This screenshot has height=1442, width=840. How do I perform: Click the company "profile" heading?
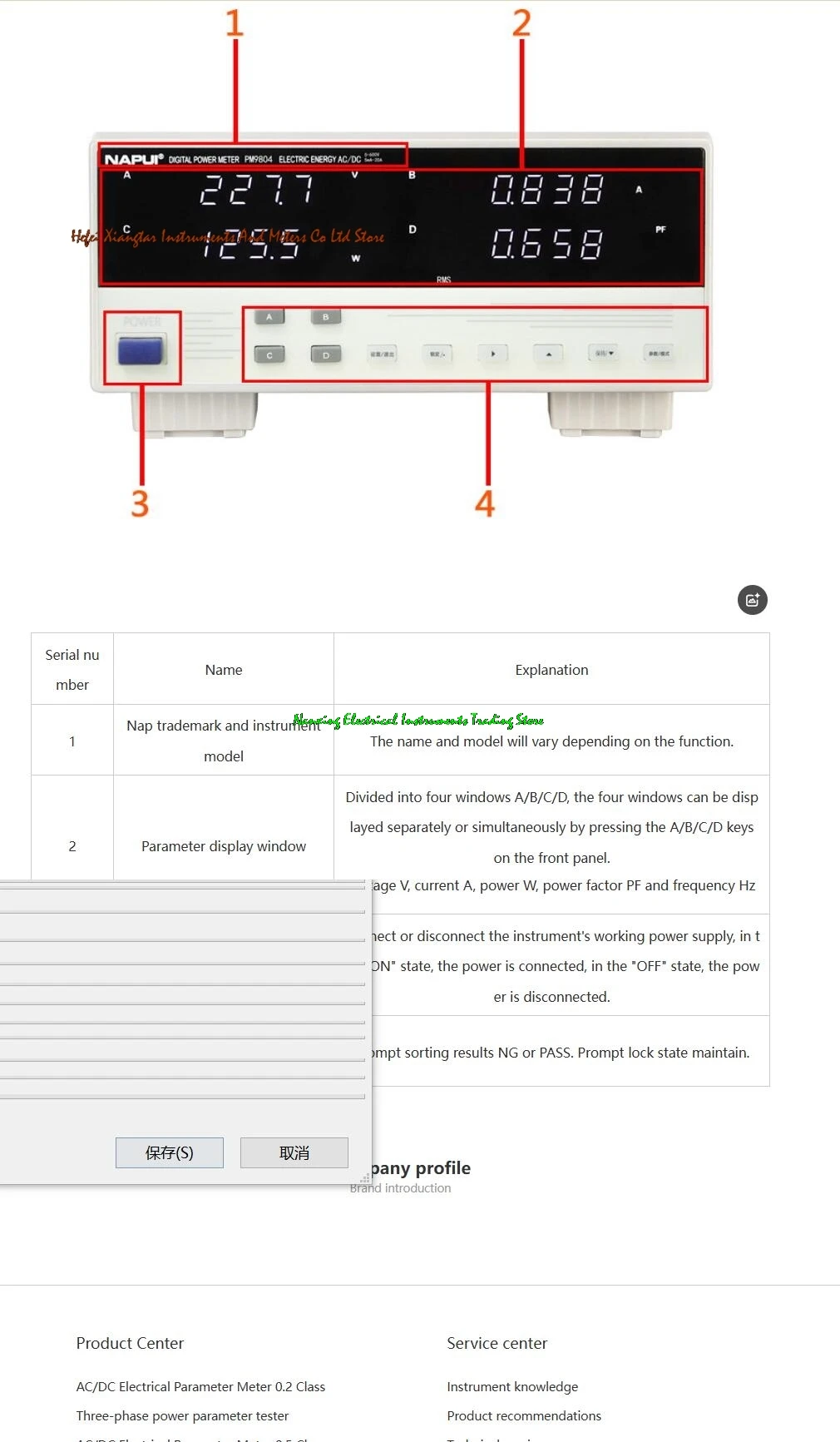point(442,1168)
